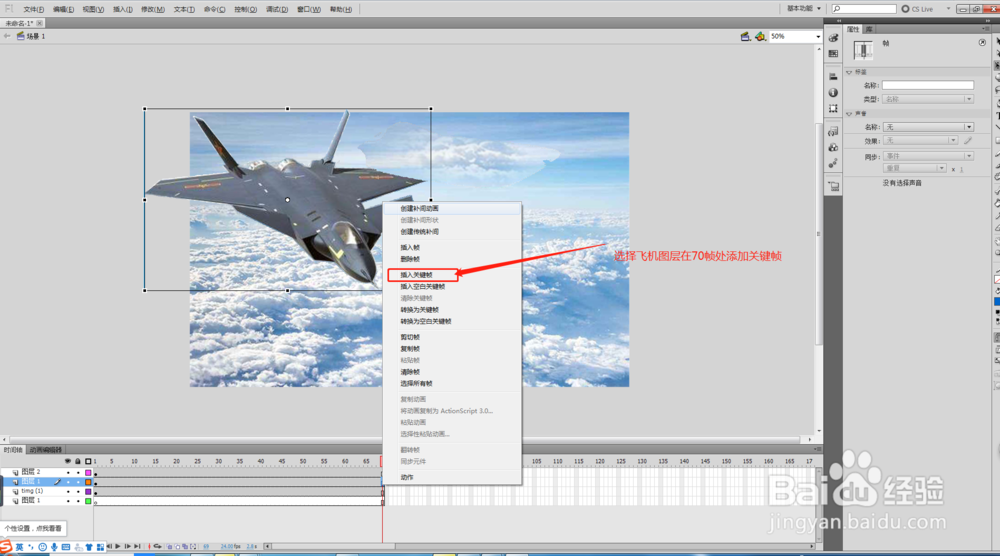Open the sound 名称 dropdown showing 无
Viewport: 1000px width, 556px height.
928,127
